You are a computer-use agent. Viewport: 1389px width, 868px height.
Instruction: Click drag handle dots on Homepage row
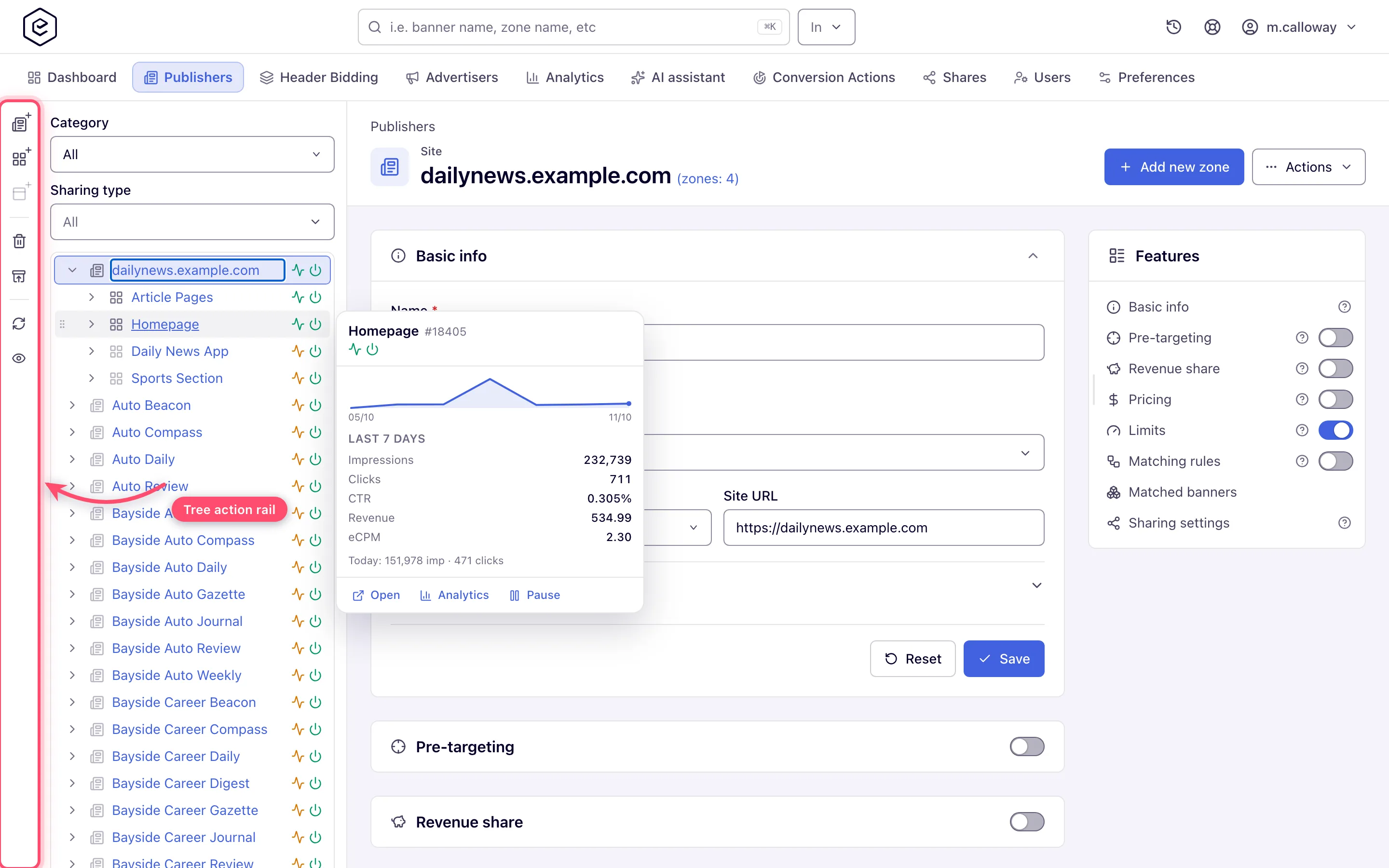pyautogui.click(x=62, y=325)
